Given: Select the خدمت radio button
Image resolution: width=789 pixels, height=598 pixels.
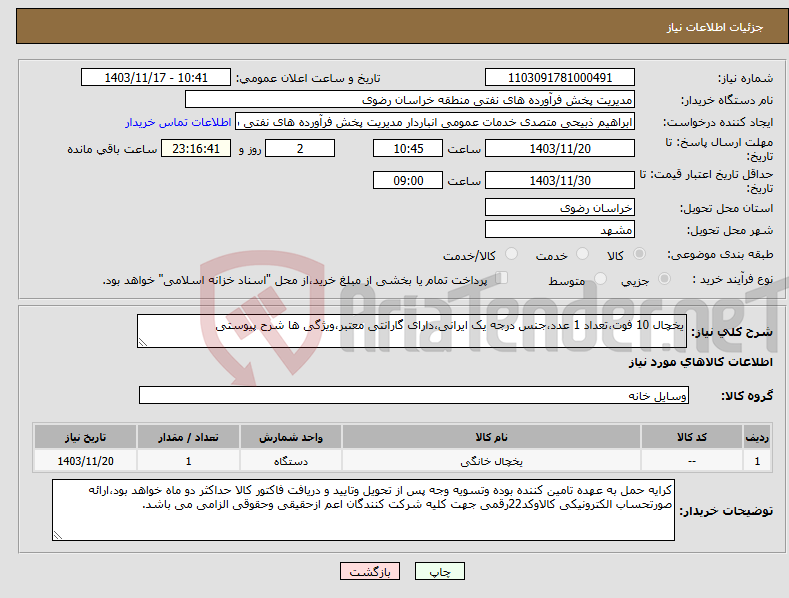Looking at the screenshot, I should tap(582, 254).
